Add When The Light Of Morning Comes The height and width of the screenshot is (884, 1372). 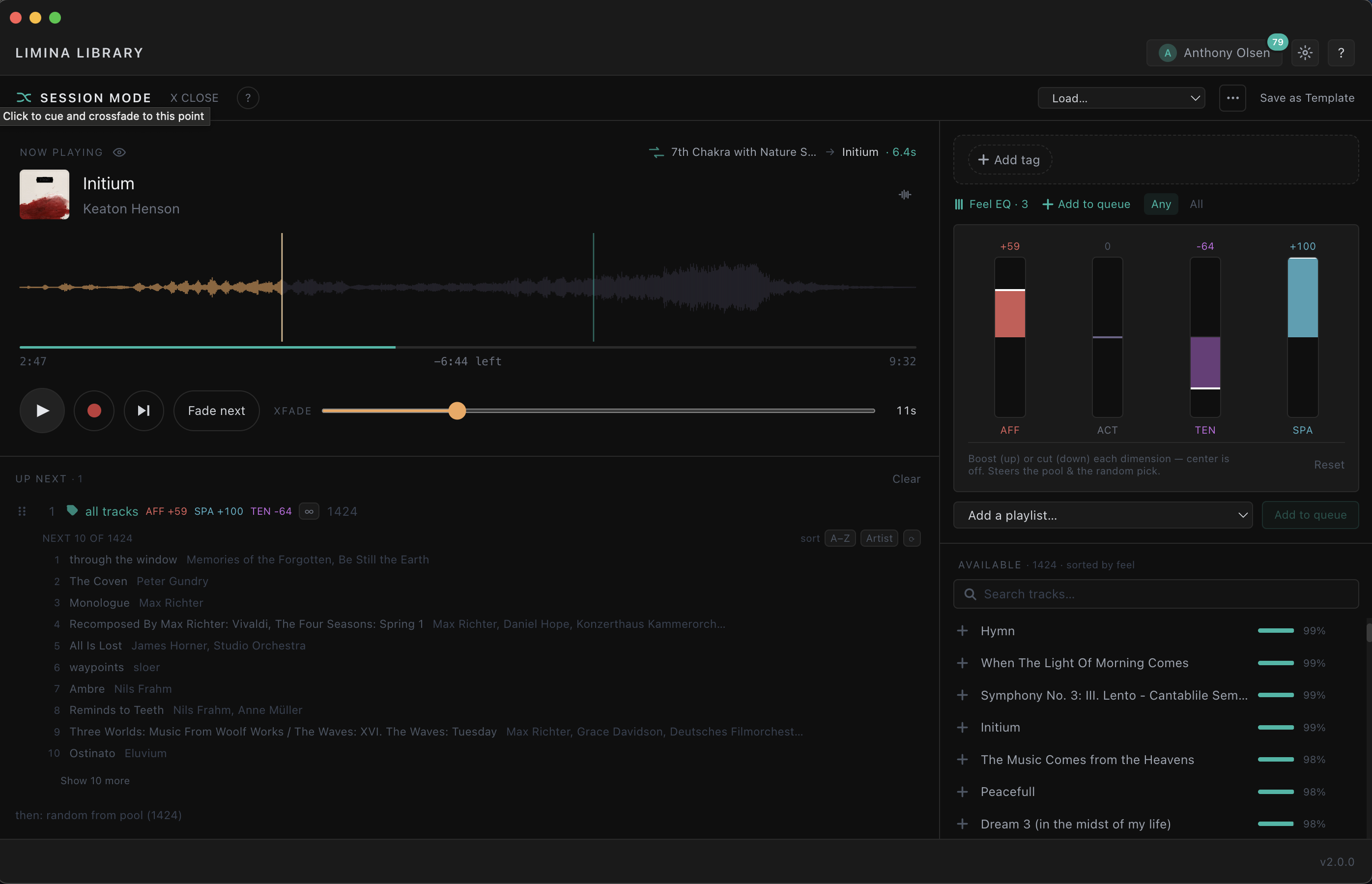click(x=963, y=663)
